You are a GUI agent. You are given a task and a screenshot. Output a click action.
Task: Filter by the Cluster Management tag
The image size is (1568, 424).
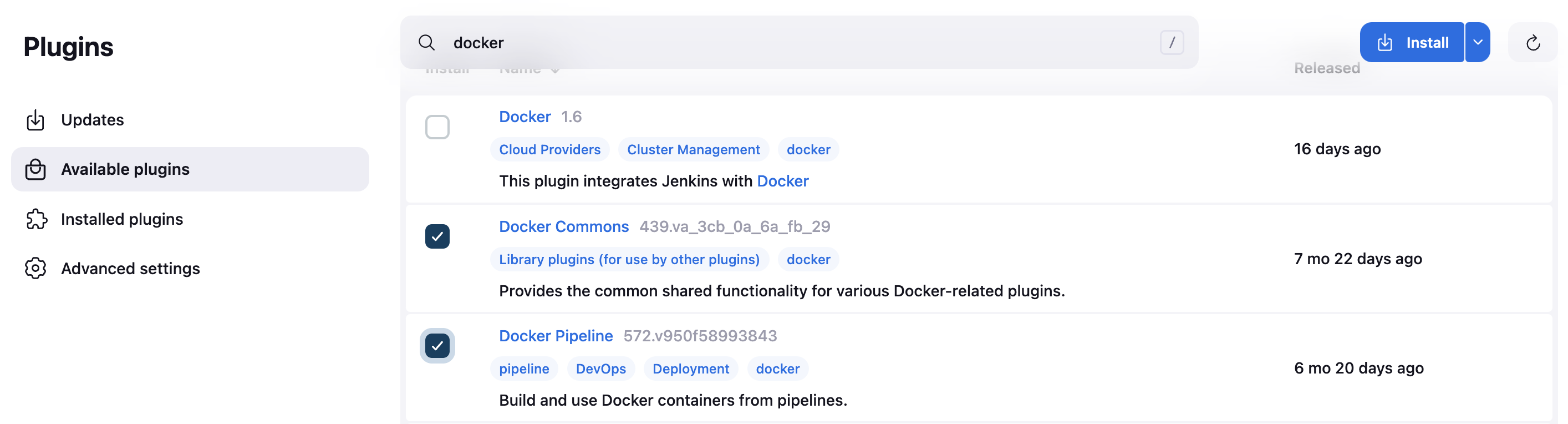coord(693,150)
